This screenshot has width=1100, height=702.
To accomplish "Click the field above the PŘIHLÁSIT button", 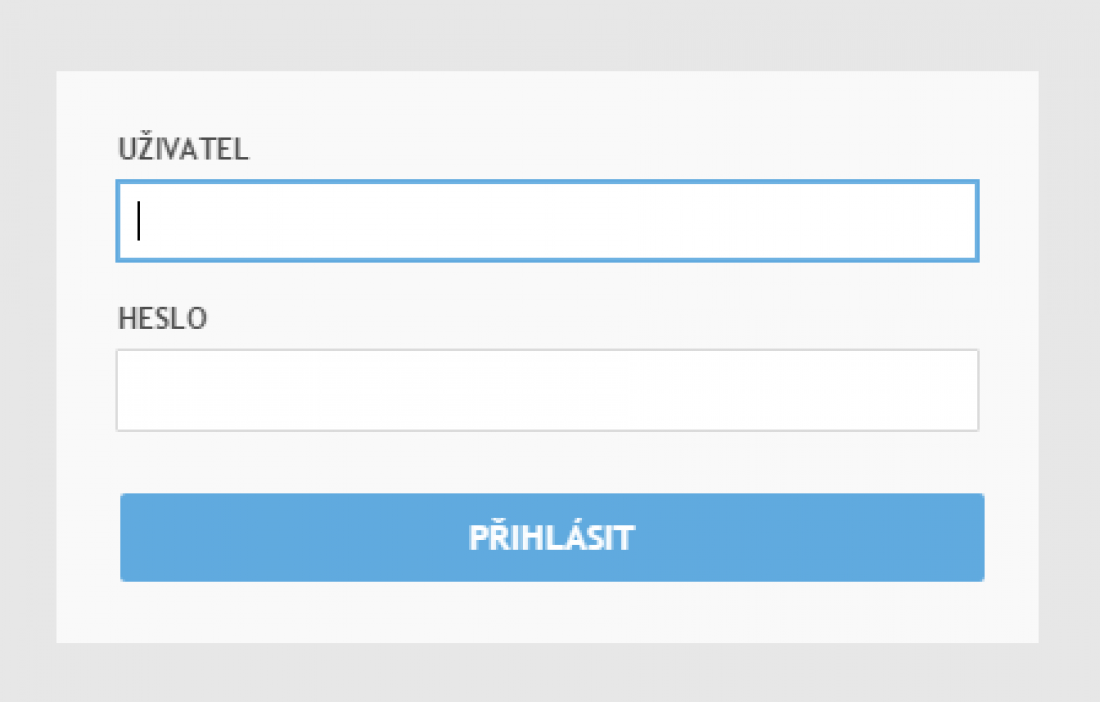I will click(x=547, y=390).
